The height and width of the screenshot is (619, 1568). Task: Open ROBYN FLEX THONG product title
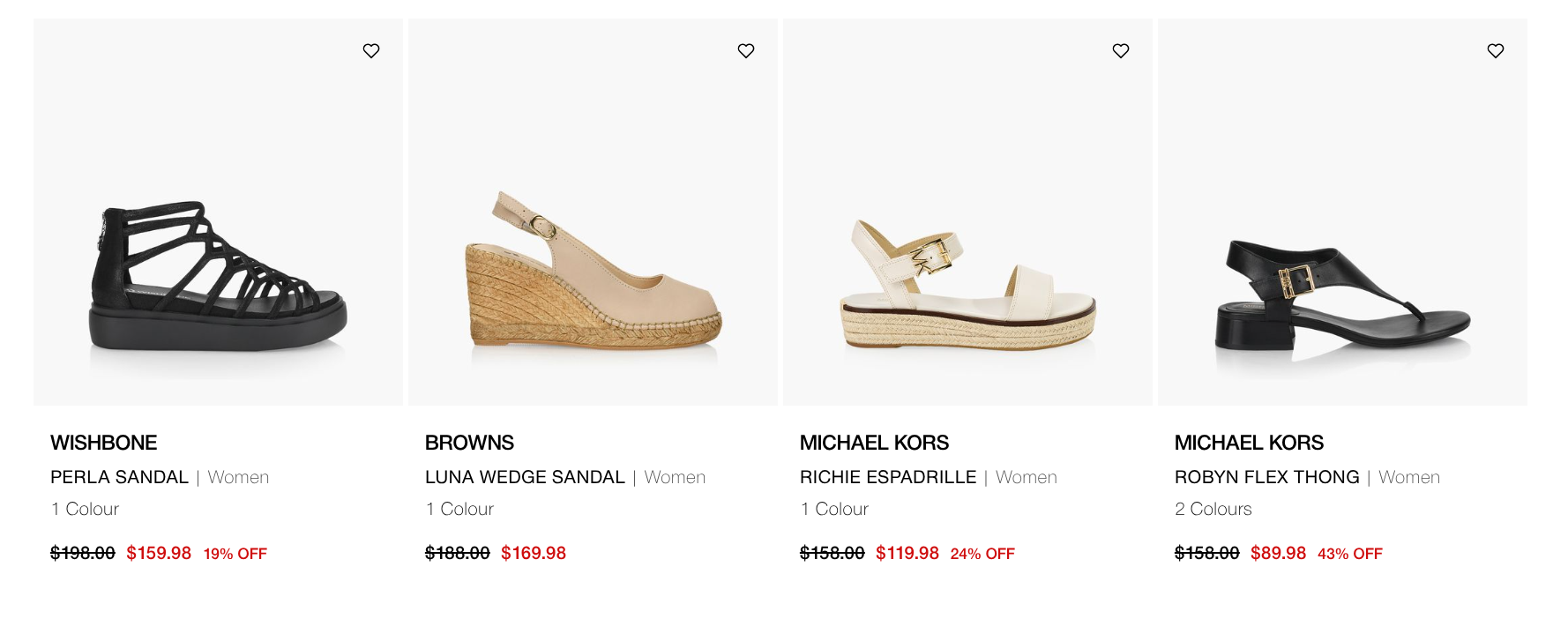tap(1266, 477)
